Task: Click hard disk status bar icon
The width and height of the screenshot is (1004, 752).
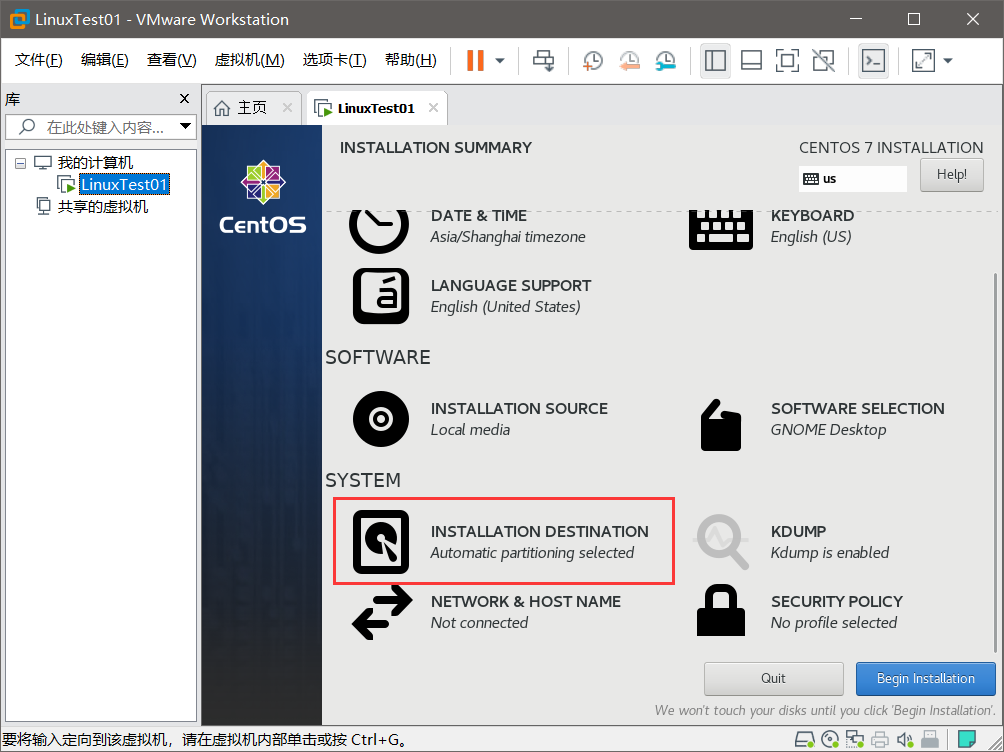Action: tap(805, 740)
